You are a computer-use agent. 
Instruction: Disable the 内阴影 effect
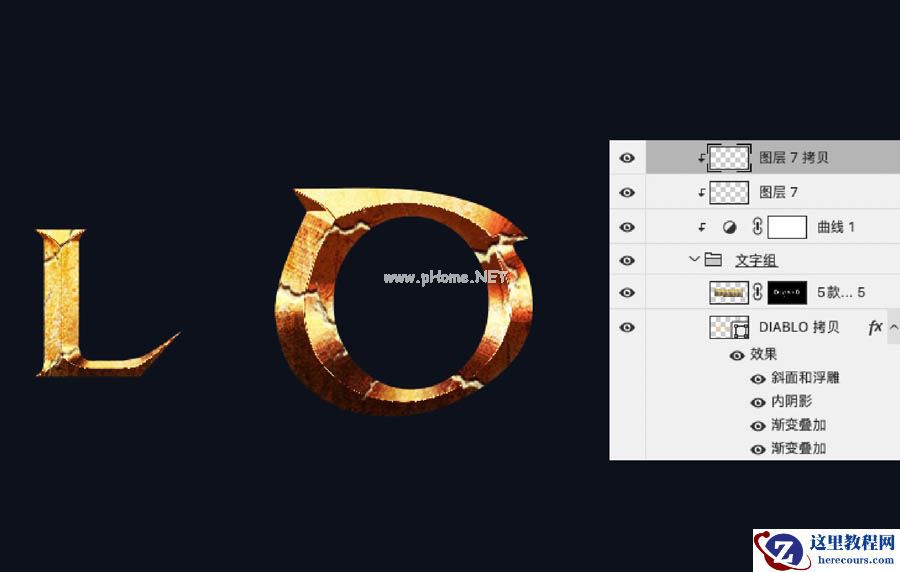click(758, 402)
